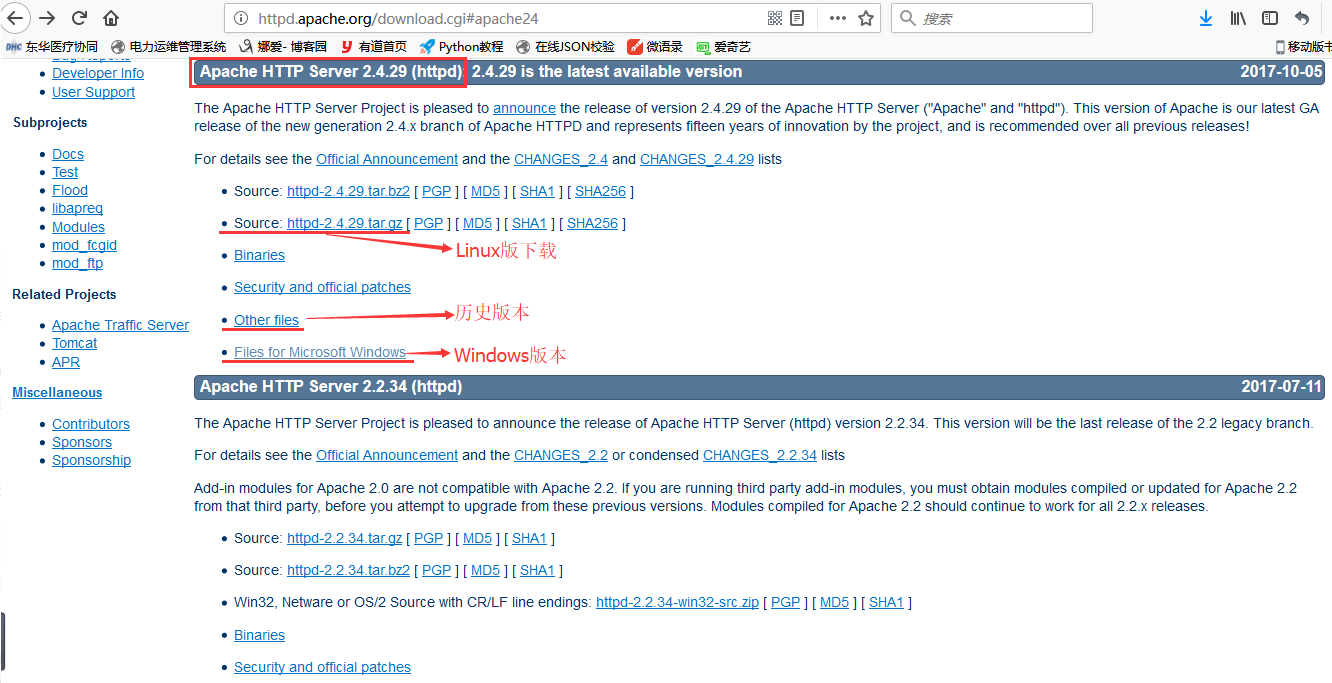
Task: Open 在线JSON校验 bookmark
Action: [566, 46]
